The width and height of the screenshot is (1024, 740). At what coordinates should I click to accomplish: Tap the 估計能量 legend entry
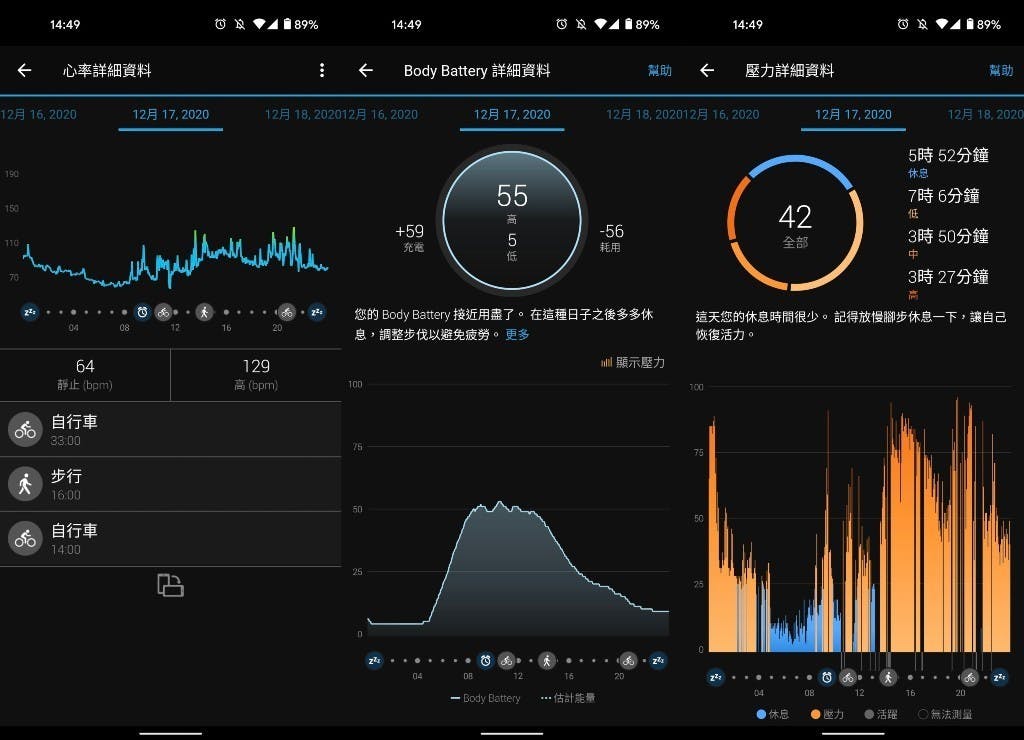(x=568, y=698)
